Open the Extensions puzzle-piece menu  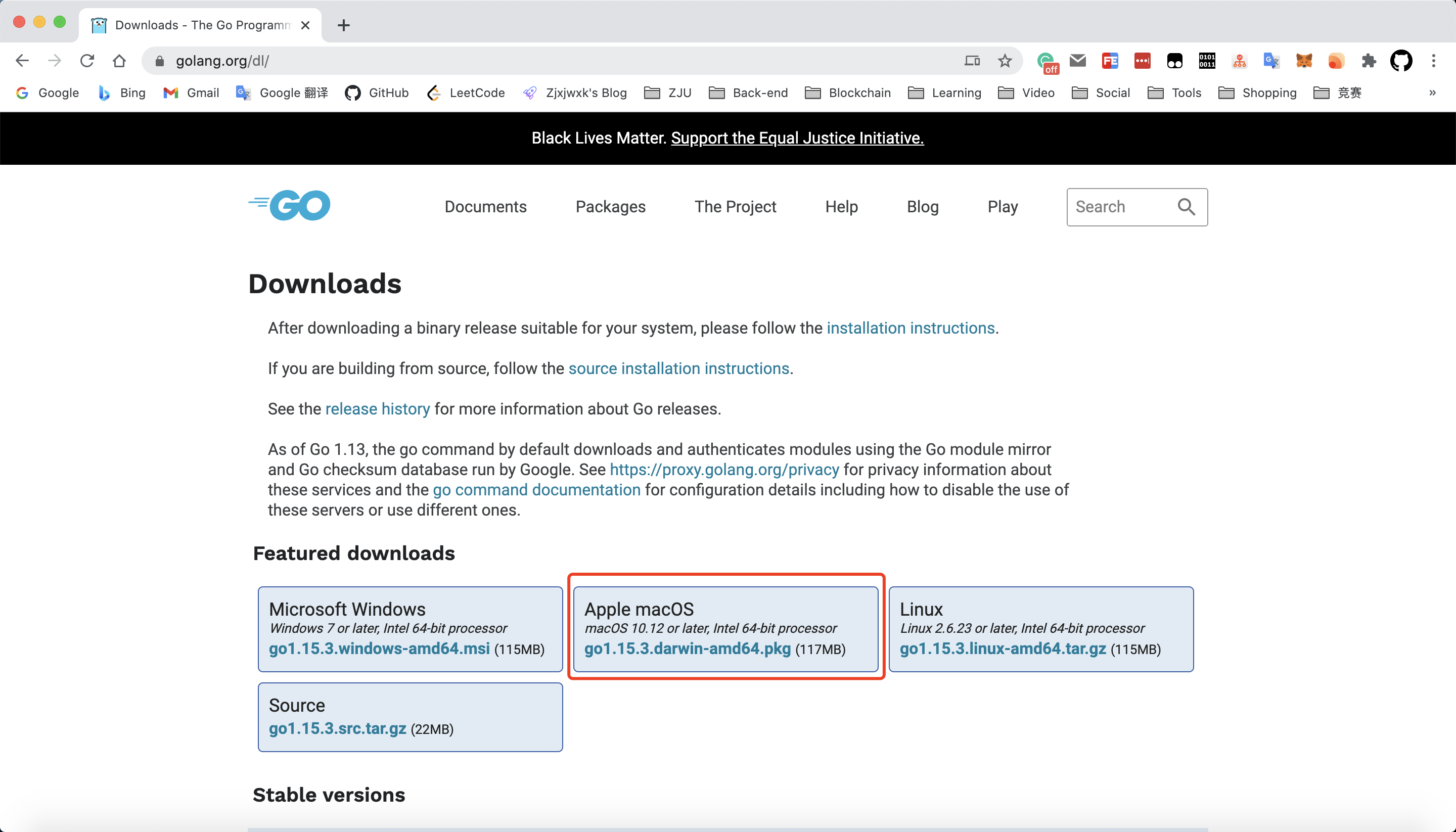click(1369, 61)
